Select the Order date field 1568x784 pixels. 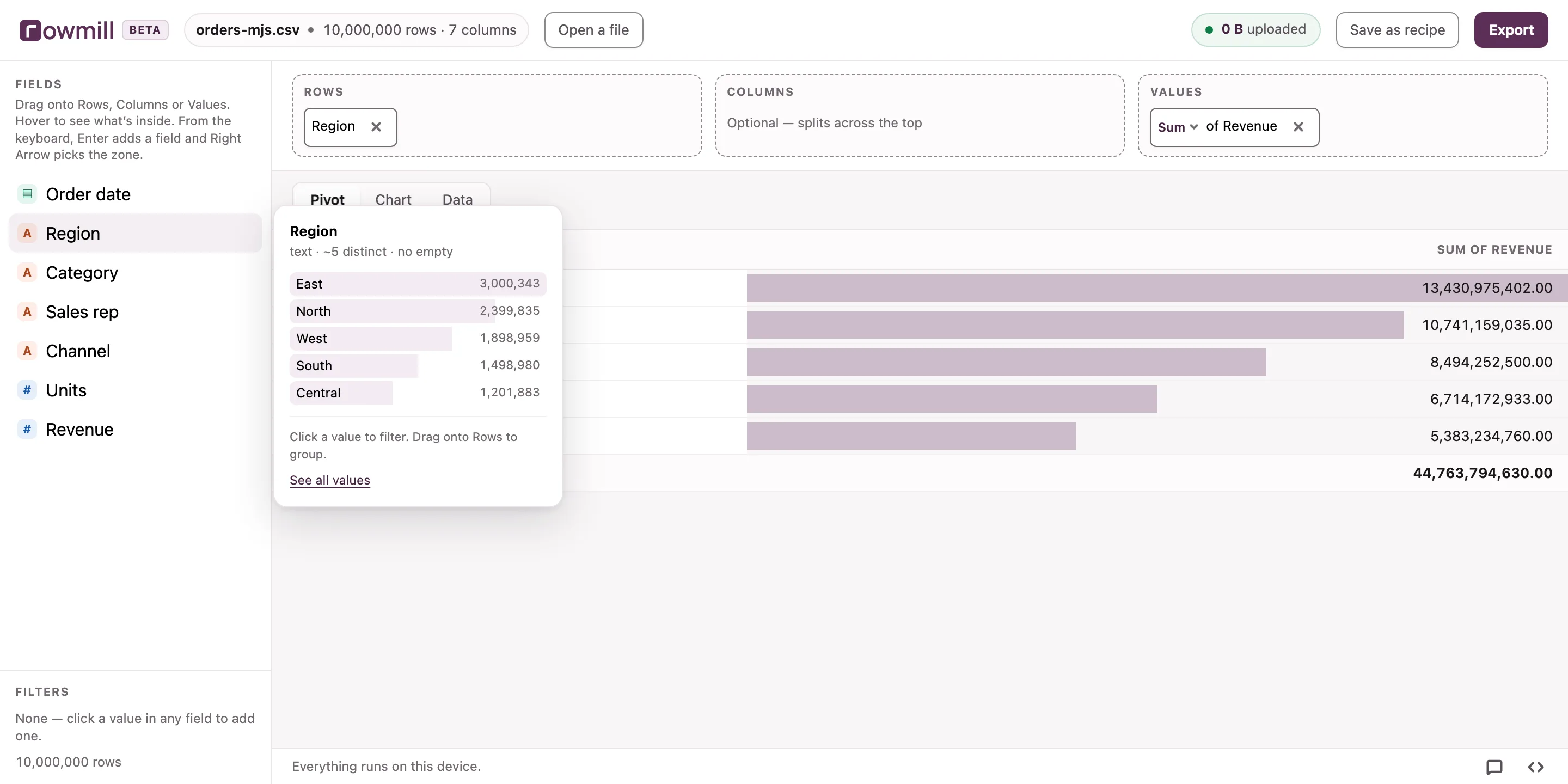coord(136,194)
